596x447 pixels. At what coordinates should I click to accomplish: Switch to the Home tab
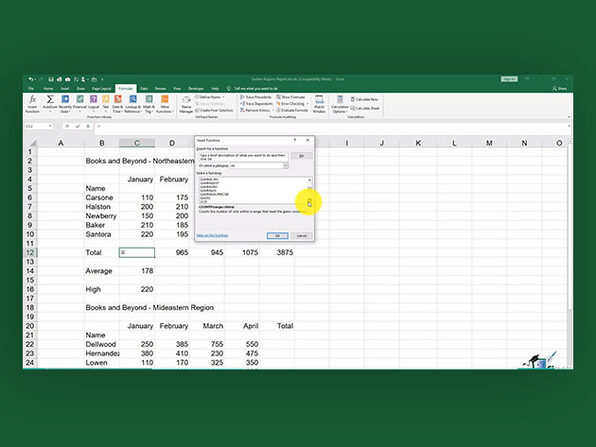(48, 89)
